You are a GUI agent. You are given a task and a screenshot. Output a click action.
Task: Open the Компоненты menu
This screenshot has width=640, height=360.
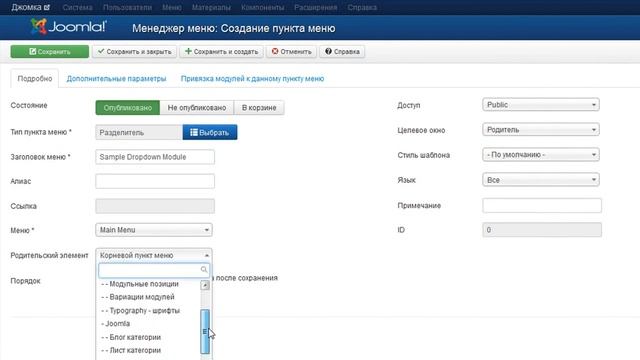click(x=262, y=7)
